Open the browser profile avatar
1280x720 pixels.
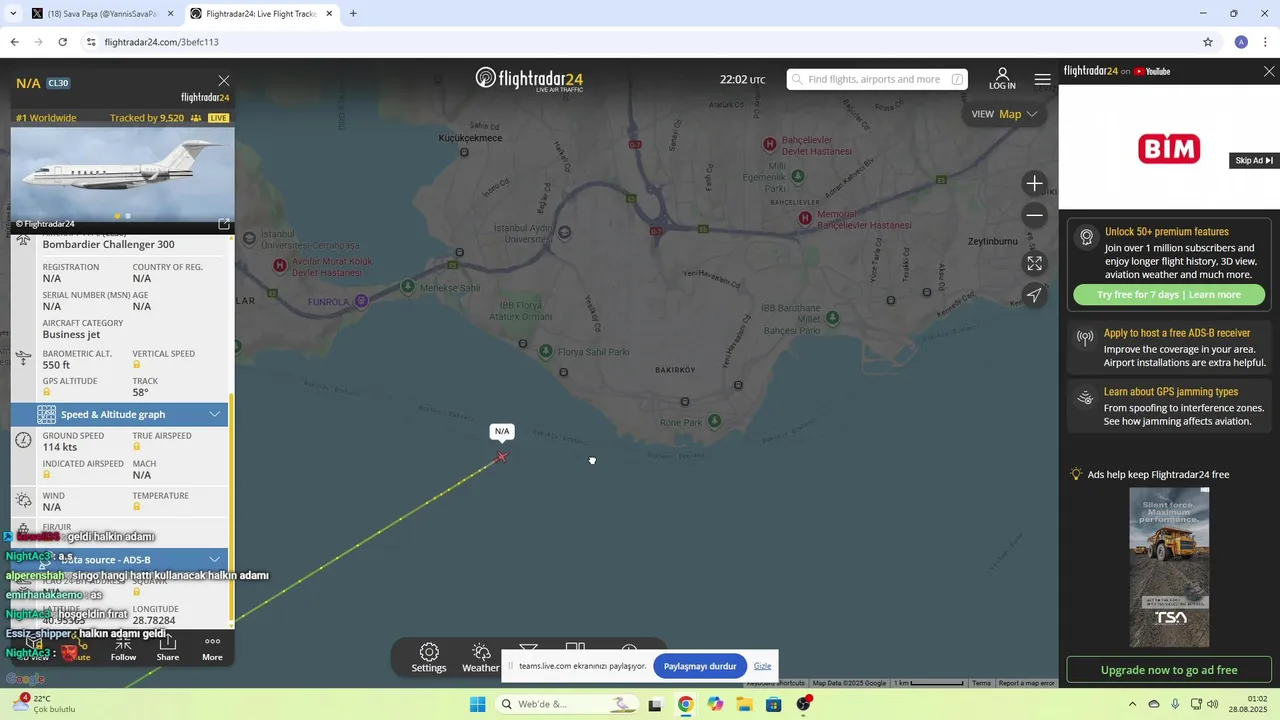pos(1241,42)
